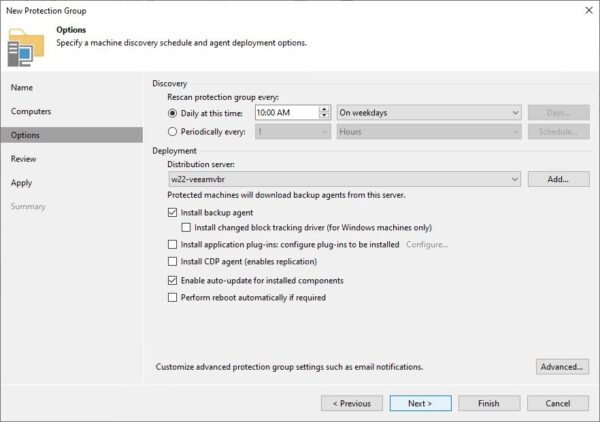The height and width of the screenshot is (422, 600).
Task: Open the Advanced... settings button
Action: (562, 367)
